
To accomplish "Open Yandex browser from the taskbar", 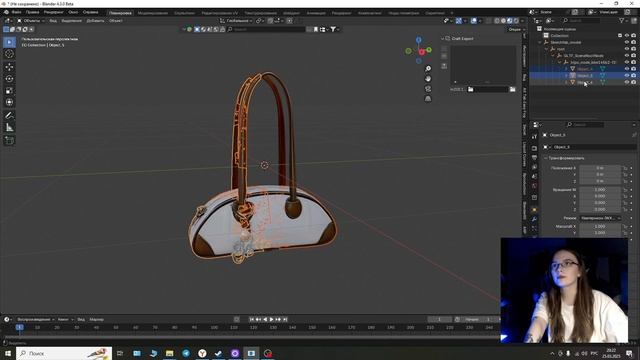I will pos(202,353).
